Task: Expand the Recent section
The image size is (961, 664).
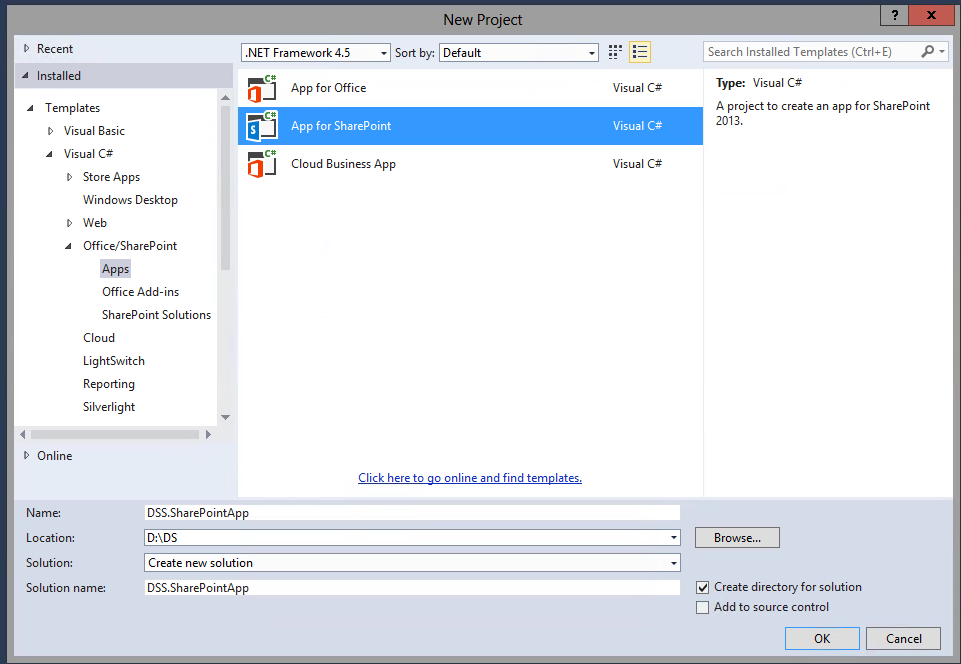Action: pyautogui.click(x=26, y=48)
